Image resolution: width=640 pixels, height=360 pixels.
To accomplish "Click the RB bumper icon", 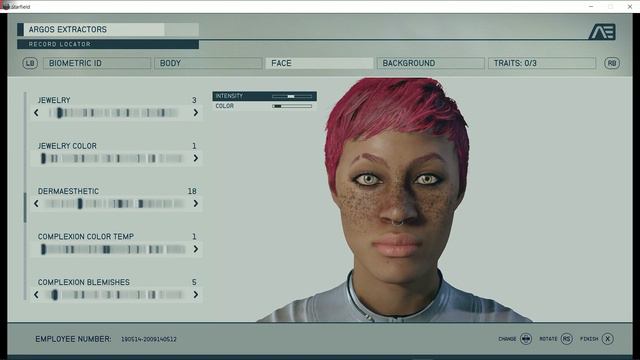I will (611, 63).
